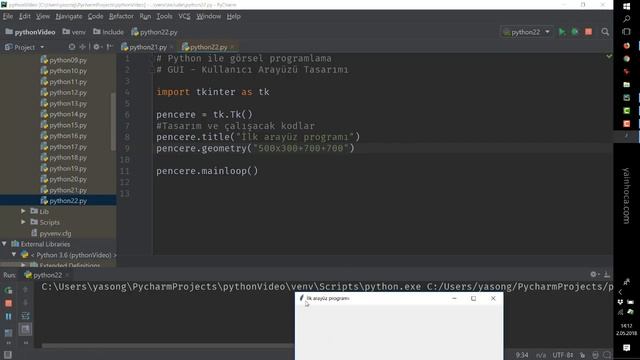Expand the Scripts folder
Viewport: 640px width, 360px height.
click(23, 222)
